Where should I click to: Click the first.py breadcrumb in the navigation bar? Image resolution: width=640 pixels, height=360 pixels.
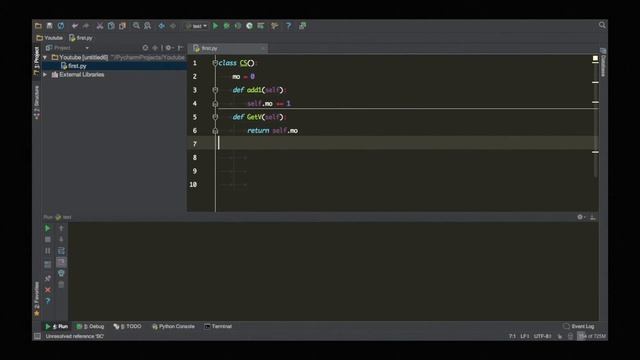click(x=81, y=38)
